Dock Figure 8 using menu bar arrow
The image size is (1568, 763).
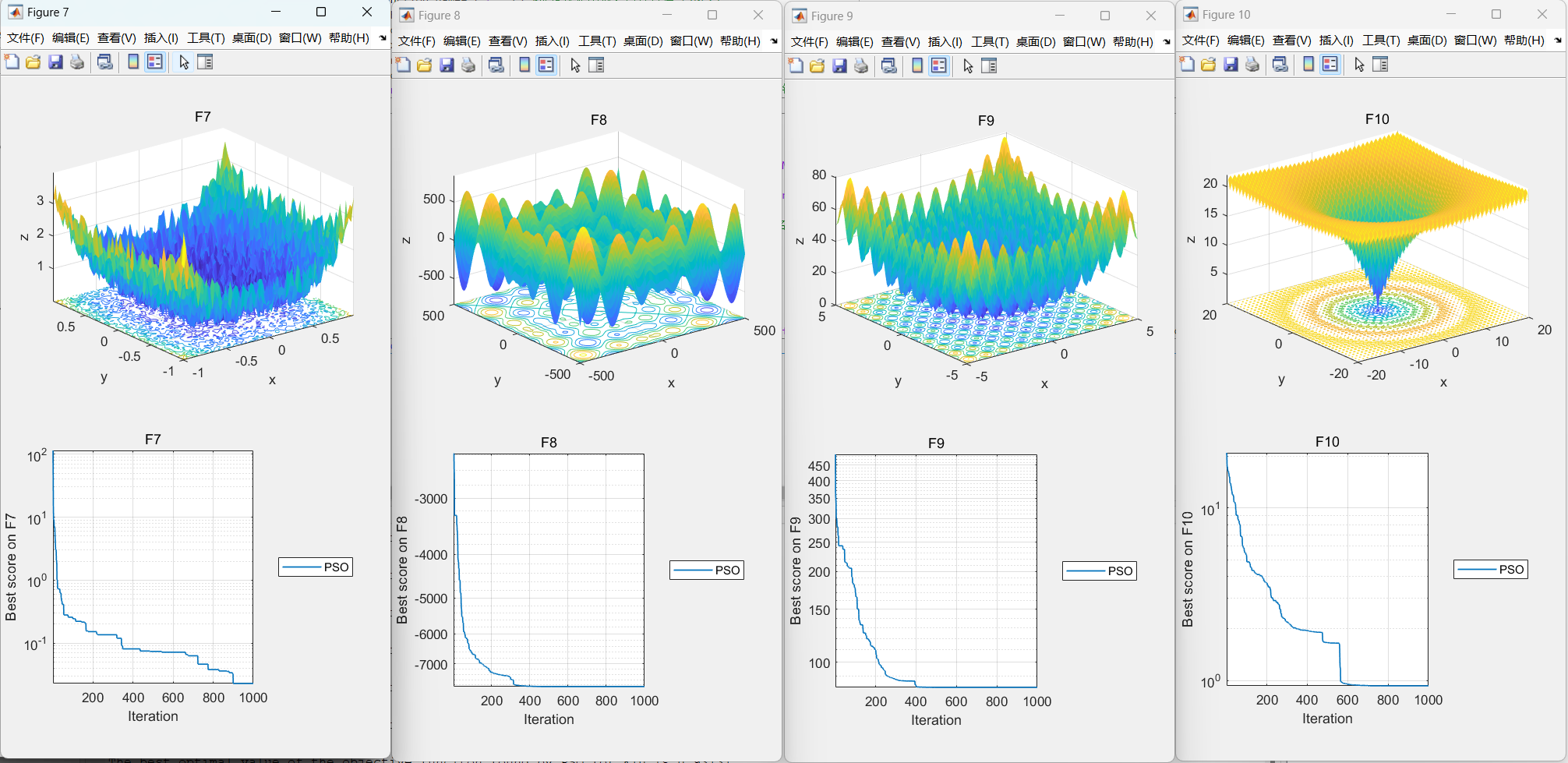tap(774, 41)
